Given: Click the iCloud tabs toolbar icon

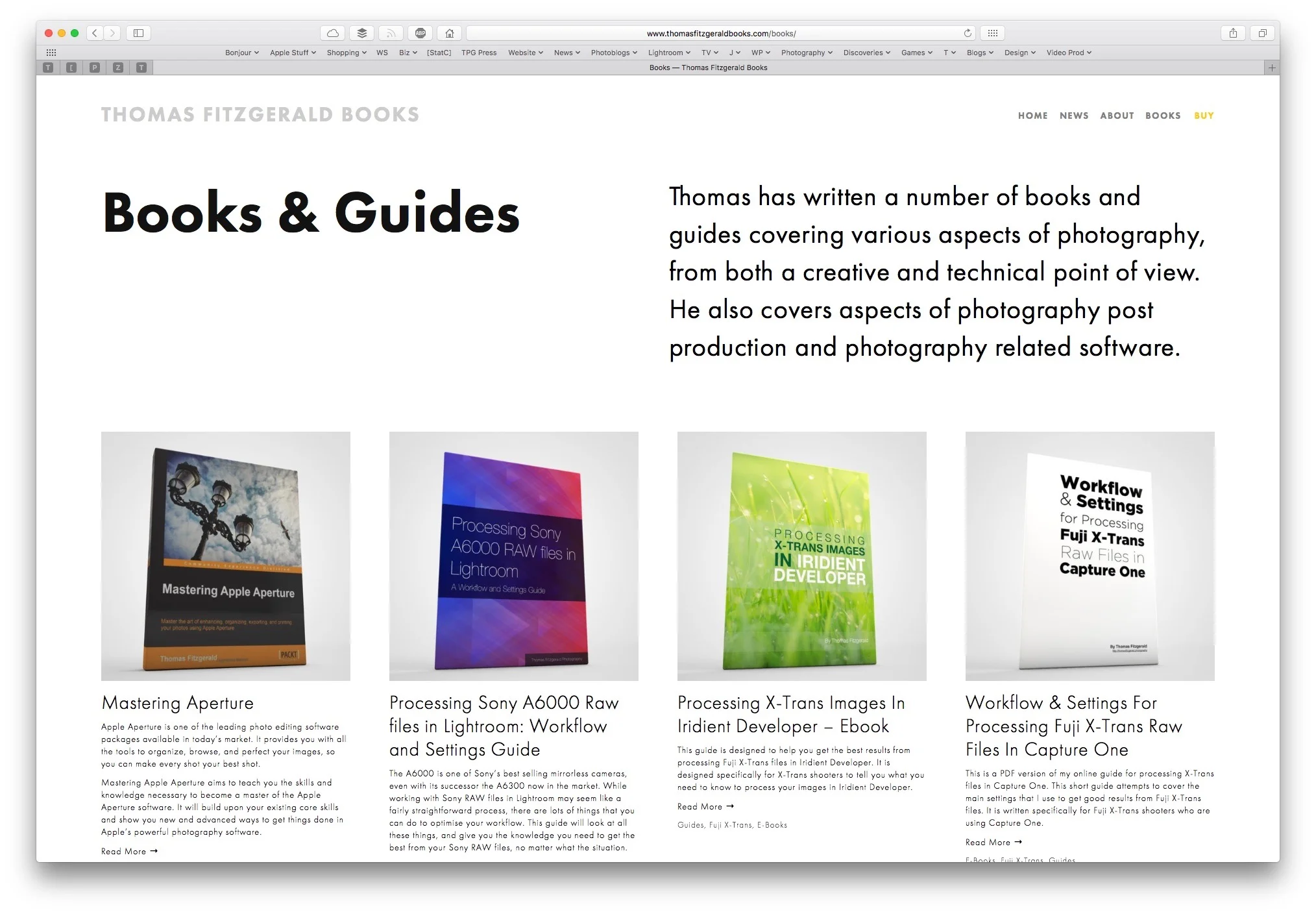Looking at the screenshot, I should pos(332,33).
